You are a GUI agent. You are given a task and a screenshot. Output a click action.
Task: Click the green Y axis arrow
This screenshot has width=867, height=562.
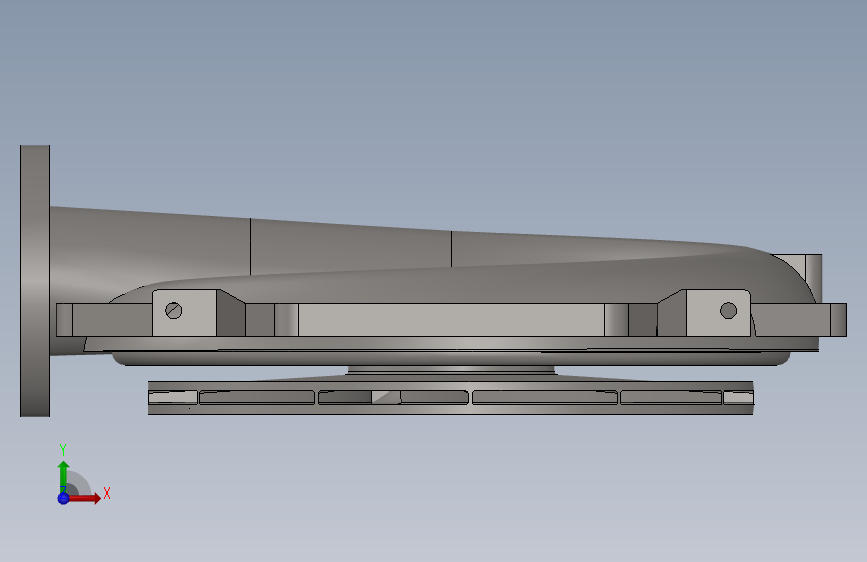click(63, 476)
